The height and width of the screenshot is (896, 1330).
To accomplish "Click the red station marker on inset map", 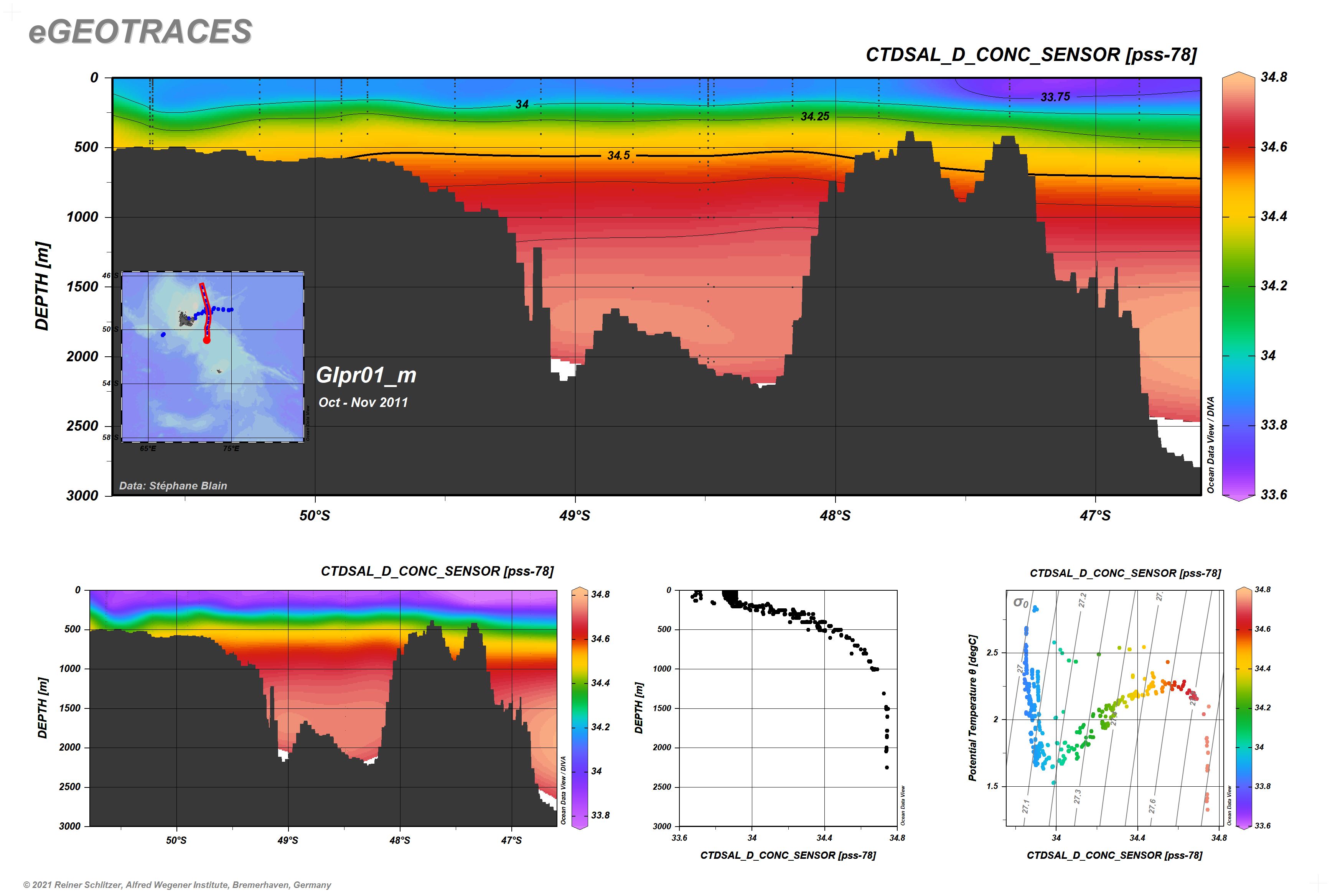I will [x=206, y=340].
